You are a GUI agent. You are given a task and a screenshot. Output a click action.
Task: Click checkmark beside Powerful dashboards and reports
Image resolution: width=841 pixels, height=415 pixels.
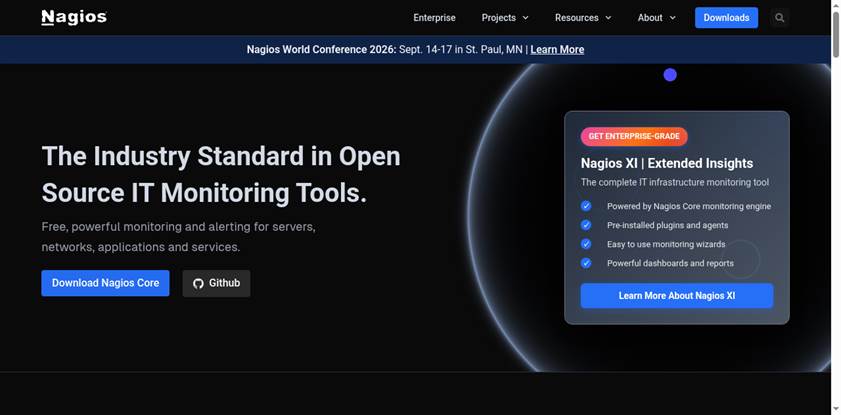[x=586, y=263]
